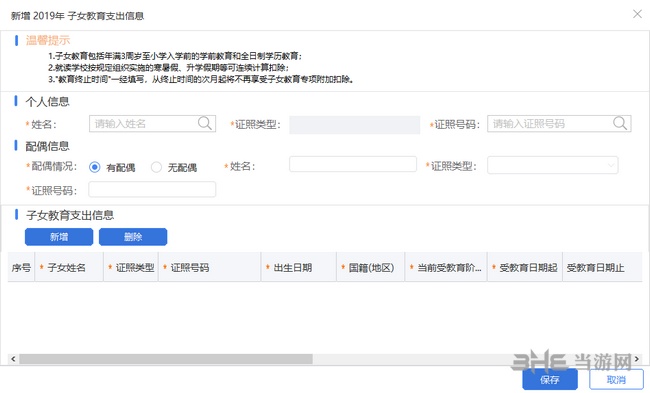The height and width of the screenshot is (393, 650).
Task: Select the 有配偶 radio button
Action: click(x=95, y=167)
